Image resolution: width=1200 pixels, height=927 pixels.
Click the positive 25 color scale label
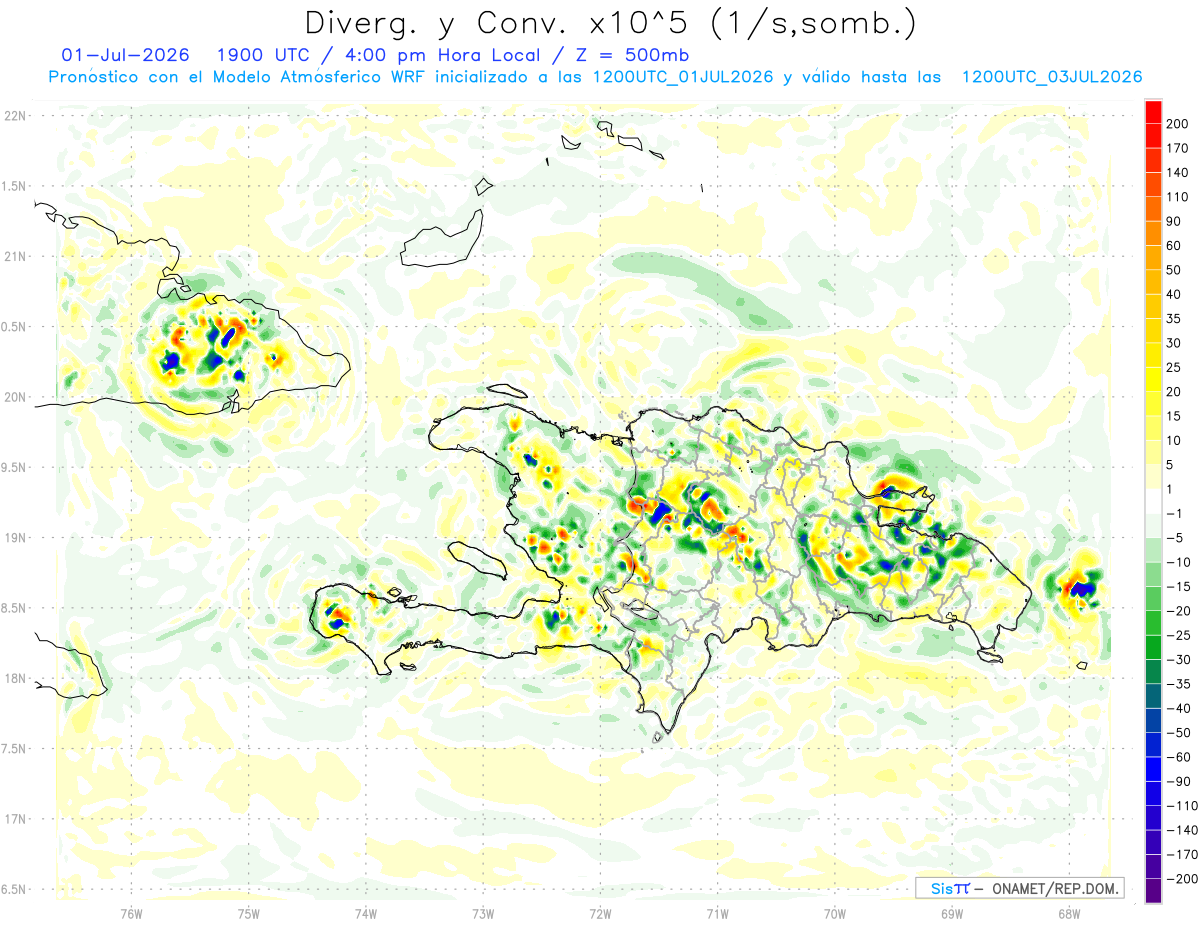click(x=1175, y=368)
